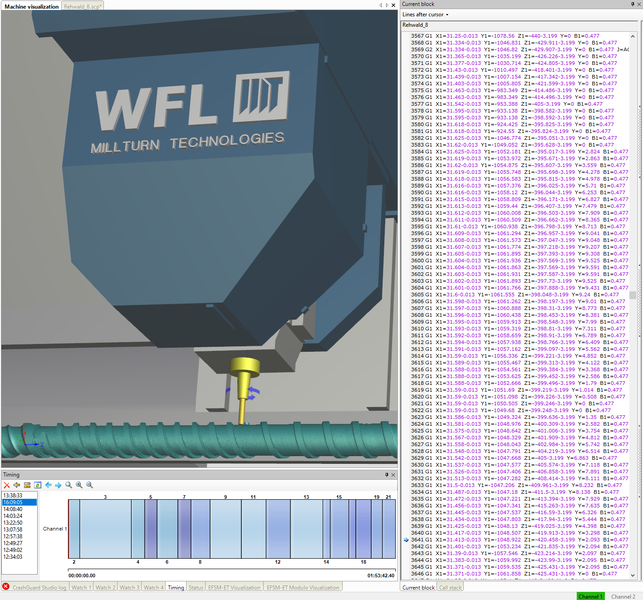This screenshot has width=643, height=600.
Task: Pin the Timing panel
Action: (386, 475)
